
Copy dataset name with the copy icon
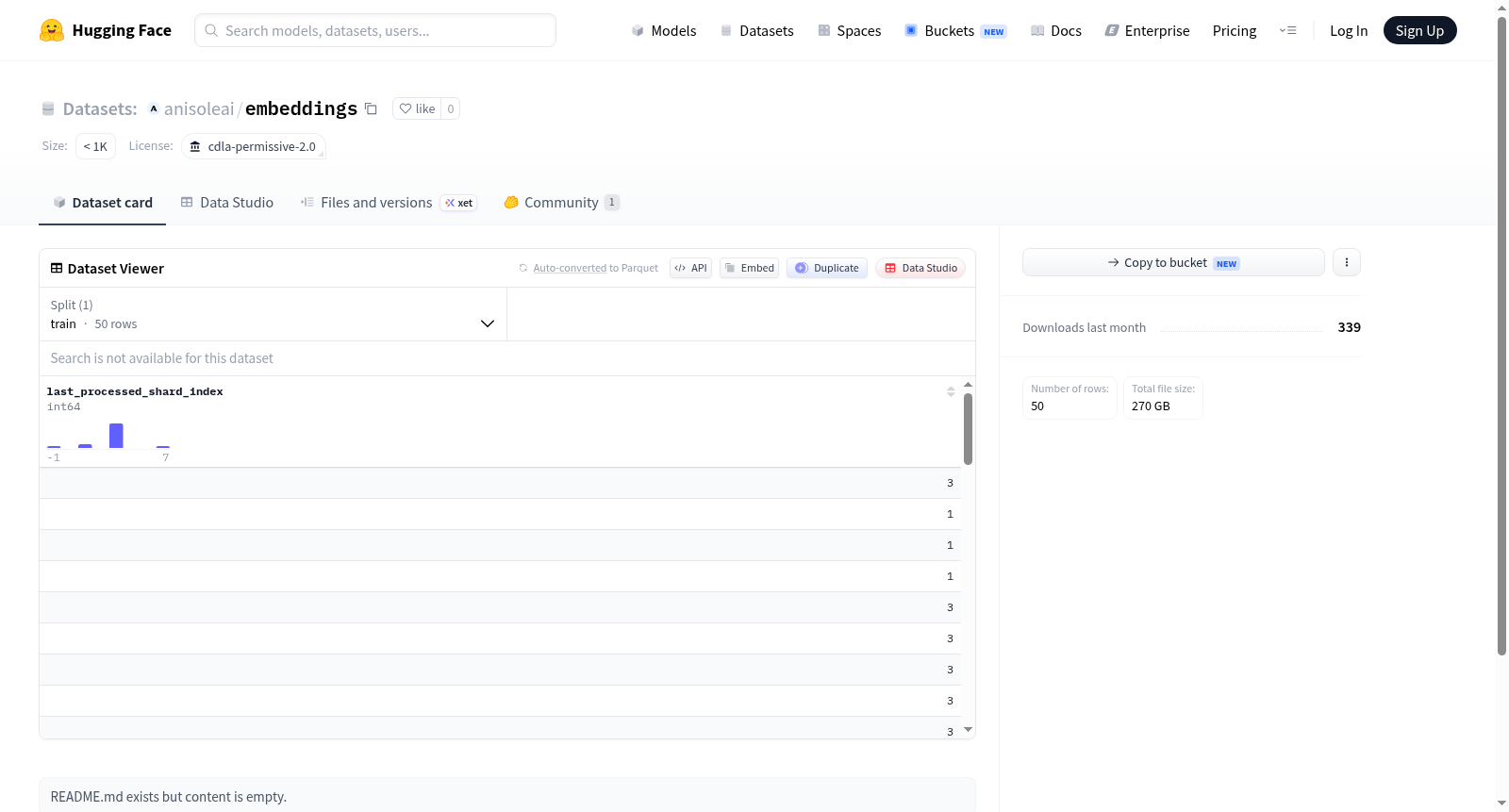(371, 109)
